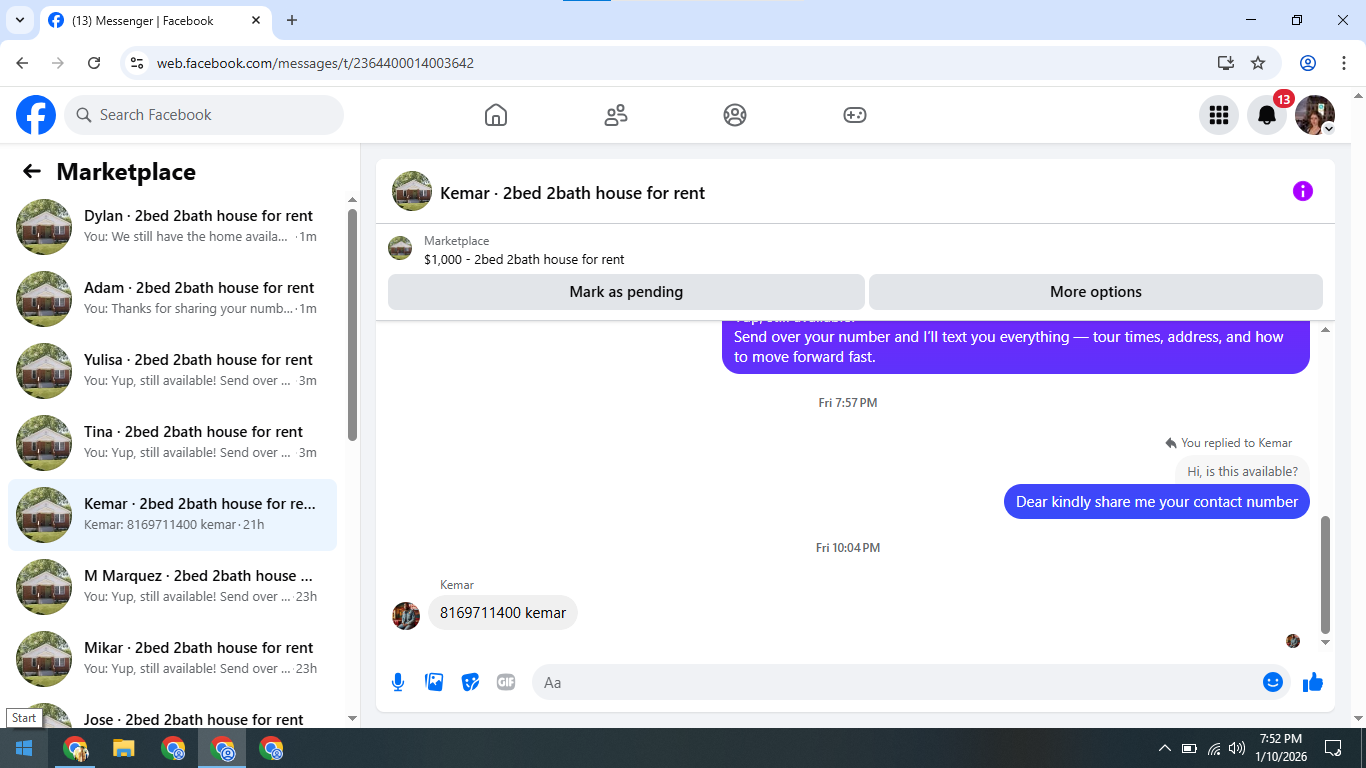Send a voice clip with microphone icon
This screenshot has width=1366, height=768.
pos(398,682)
